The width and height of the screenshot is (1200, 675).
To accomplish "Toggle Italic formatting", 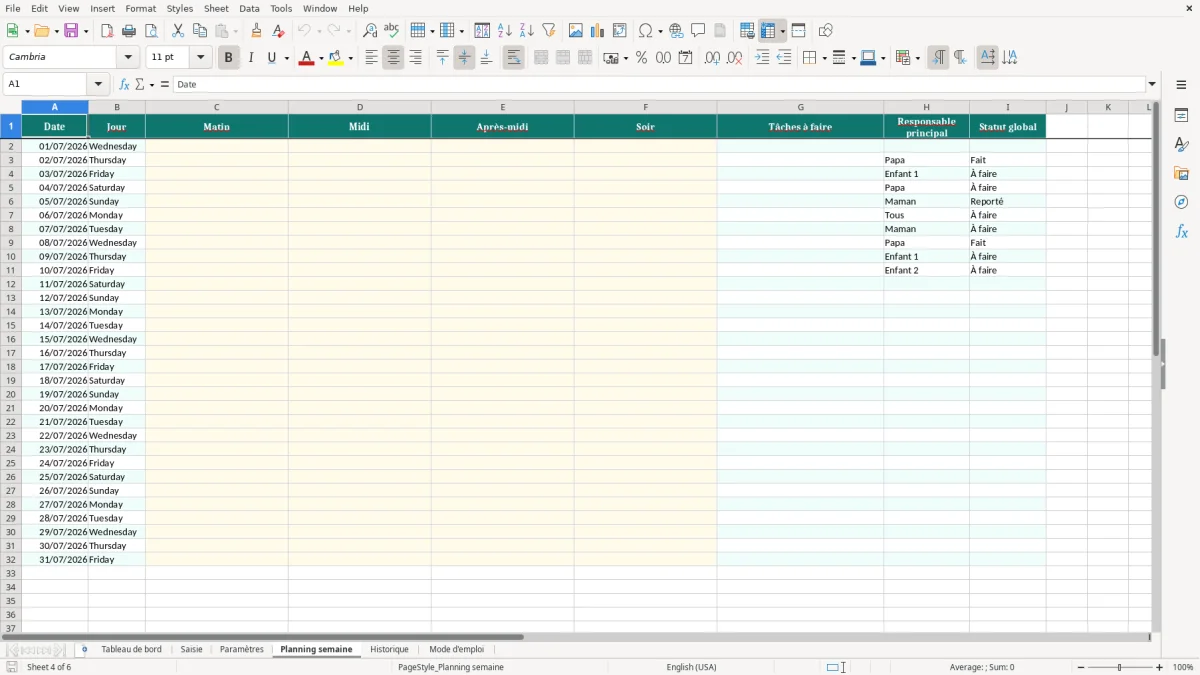I will [250, 58].
